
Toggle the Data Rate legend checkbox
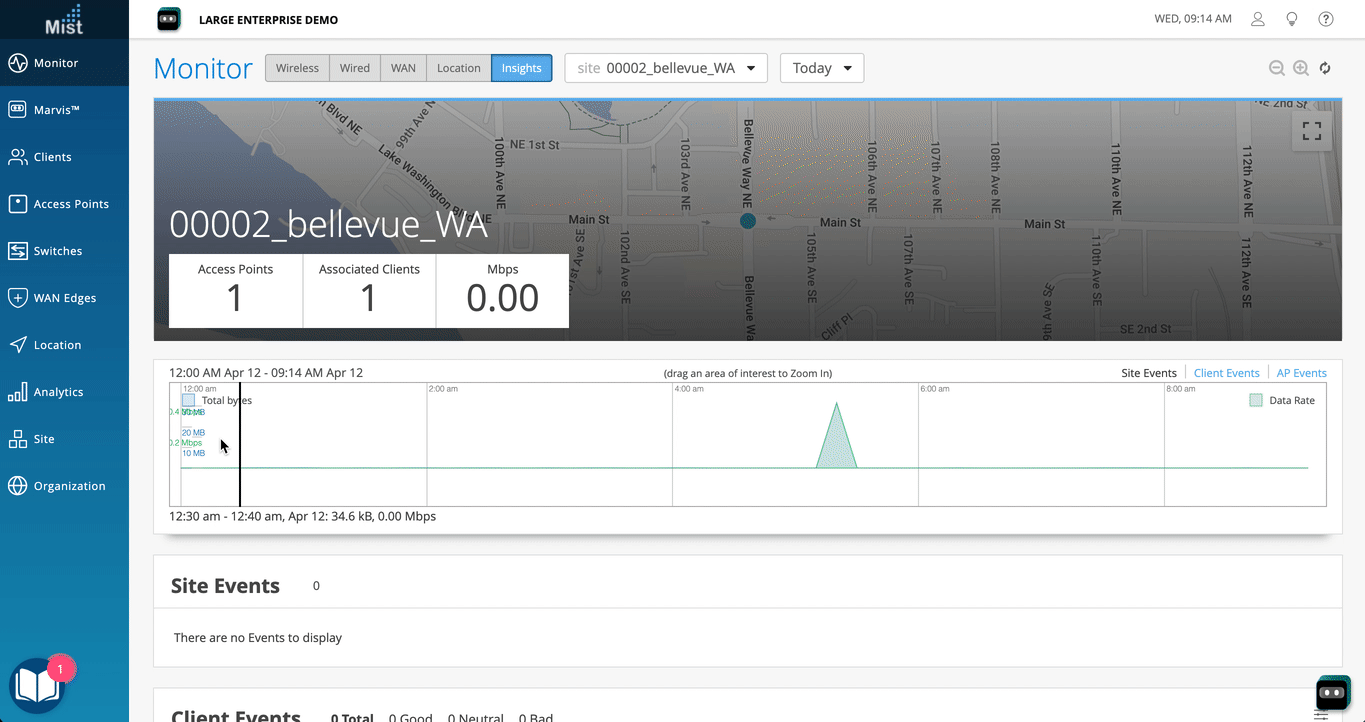click(x=1256, y=400)
